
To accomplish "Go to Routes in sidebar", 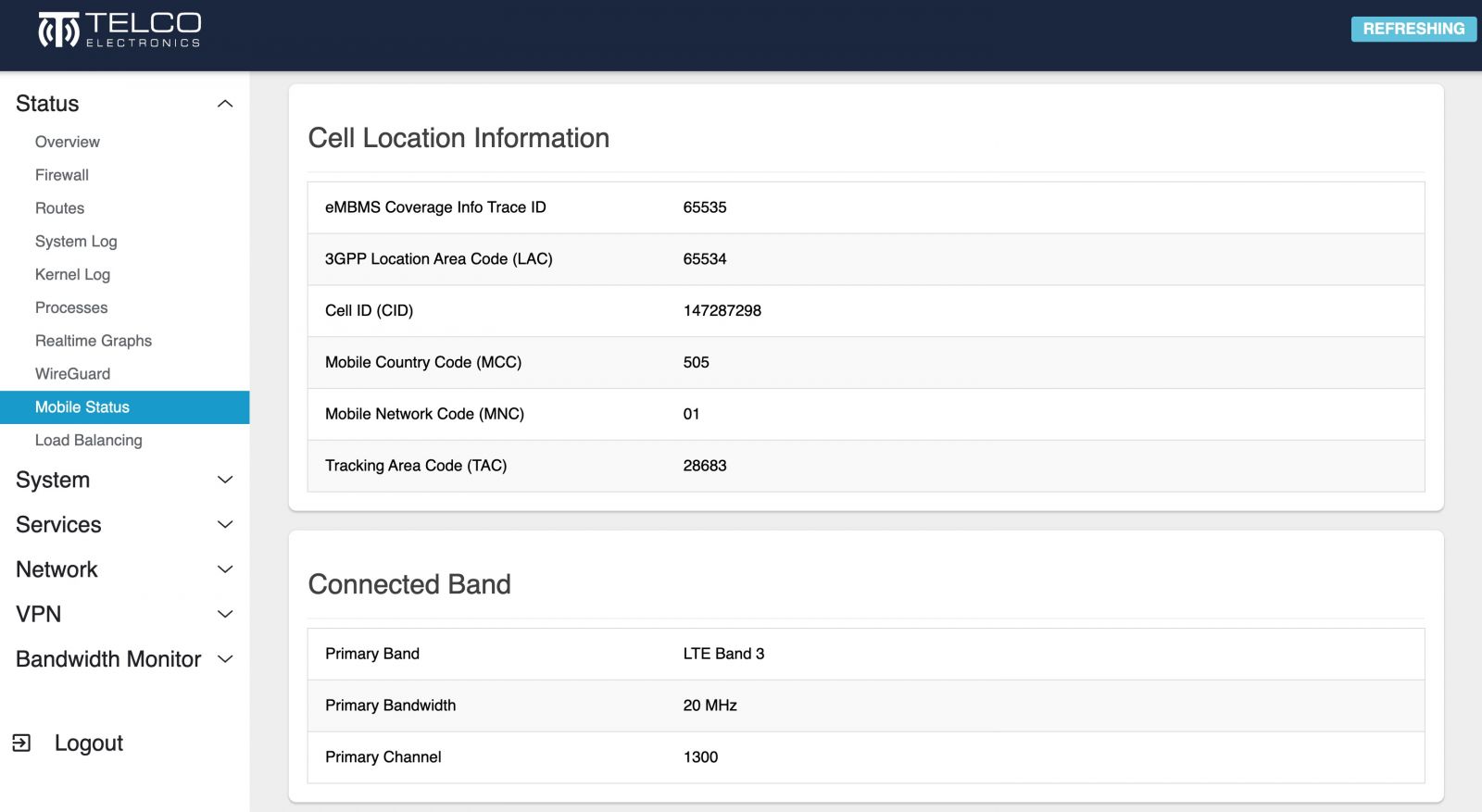I will 59,208.
